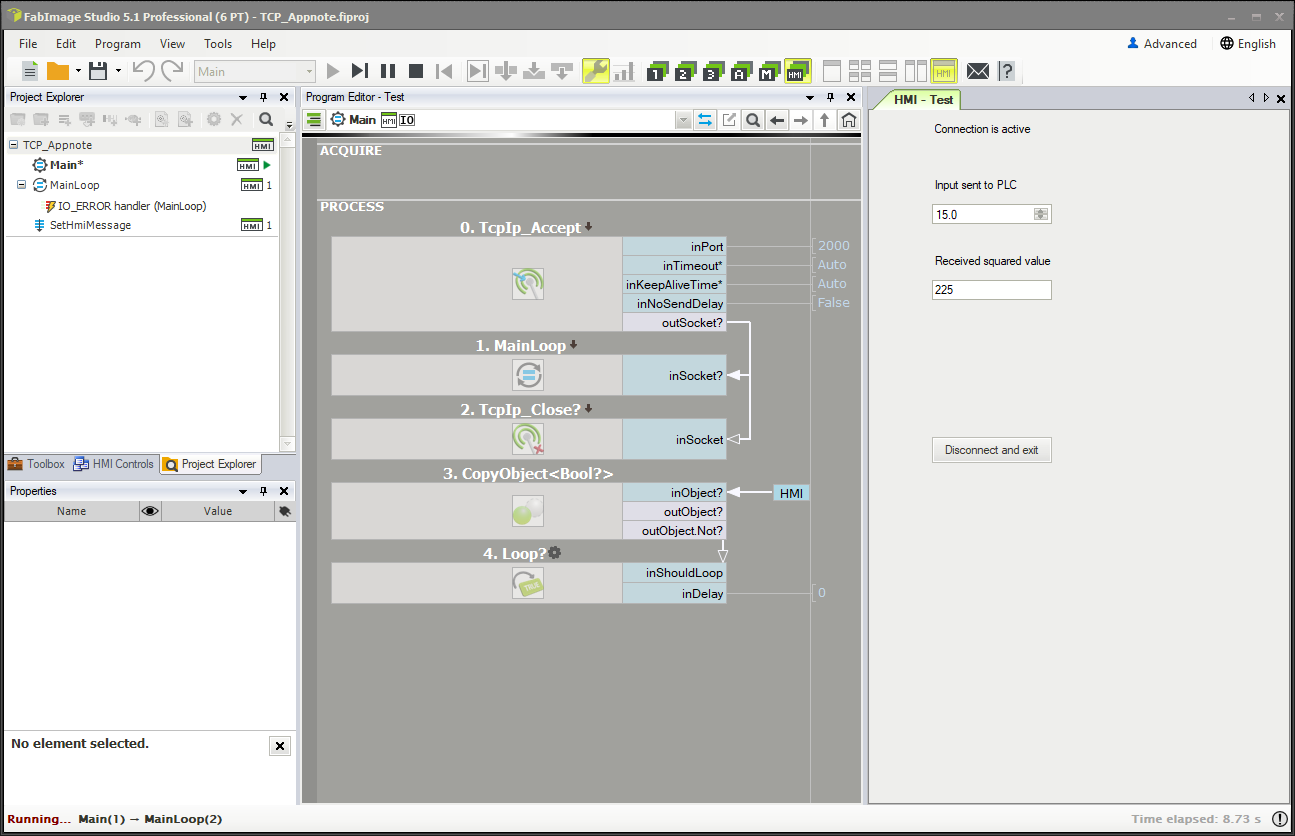Switch to layout preset 1 icon

pos(656,71)
